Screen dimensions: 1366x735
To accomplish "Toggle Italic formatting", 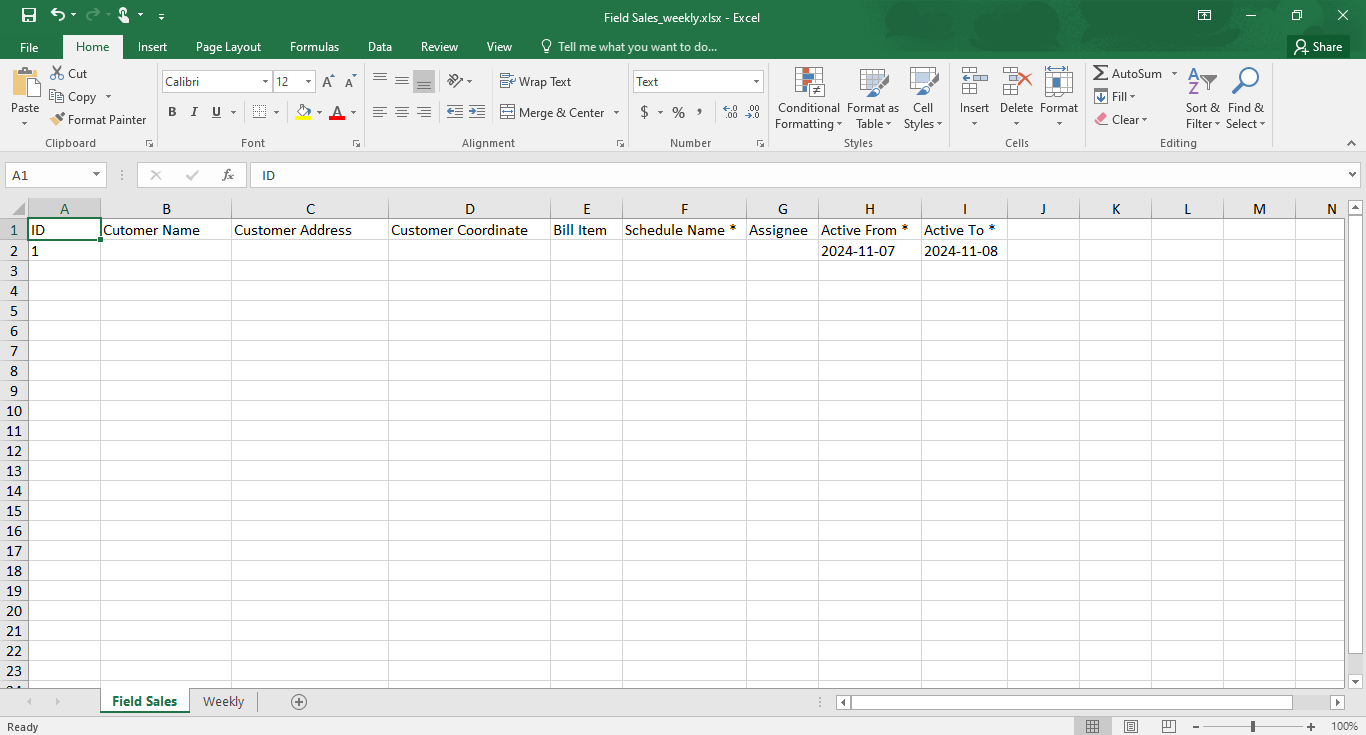I will tap(194, 113).
